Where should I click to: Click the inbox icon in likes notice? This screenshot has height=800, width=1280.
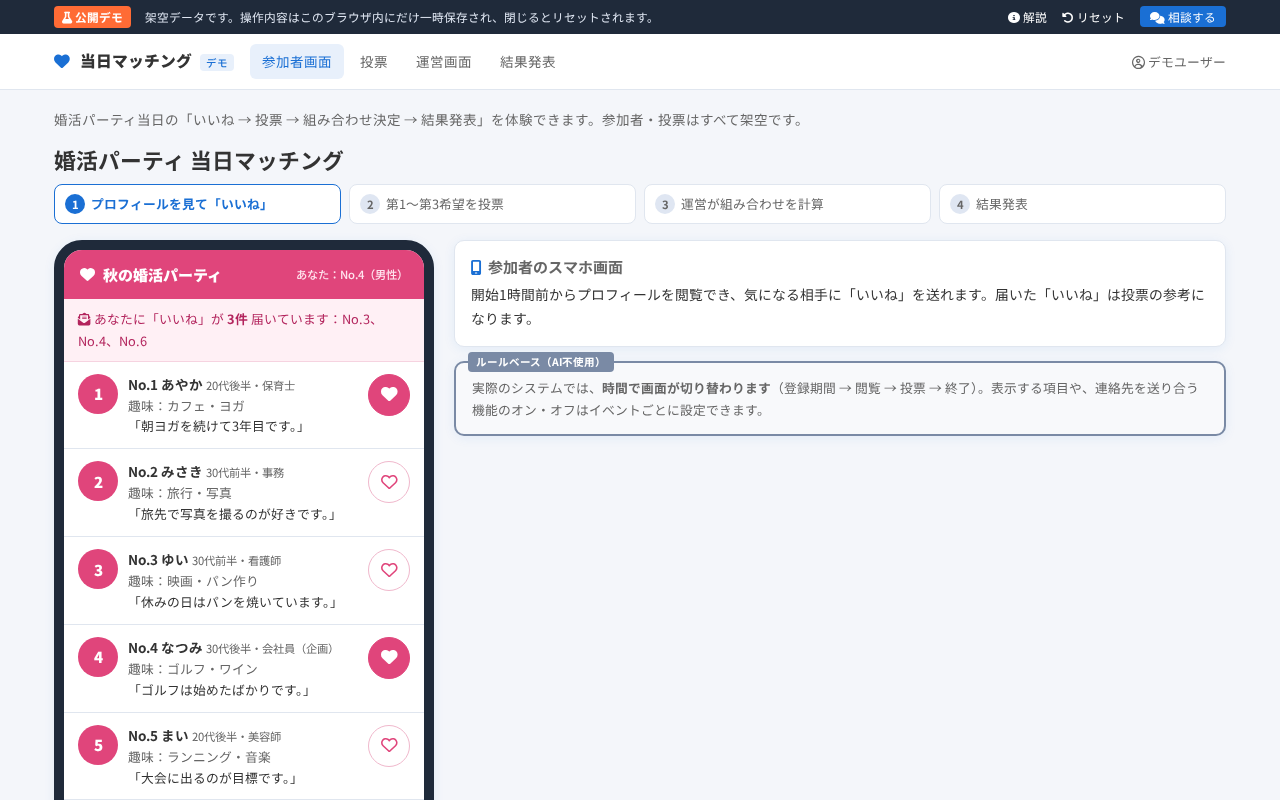point(84,319)
